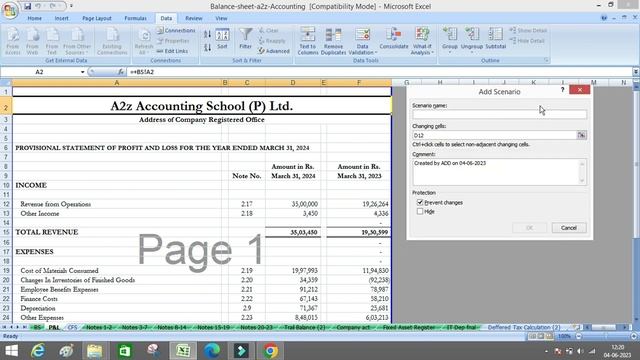This screenshot has width=640, height=360.
Task: Open the Home ribbon tab
Action: 35,18
